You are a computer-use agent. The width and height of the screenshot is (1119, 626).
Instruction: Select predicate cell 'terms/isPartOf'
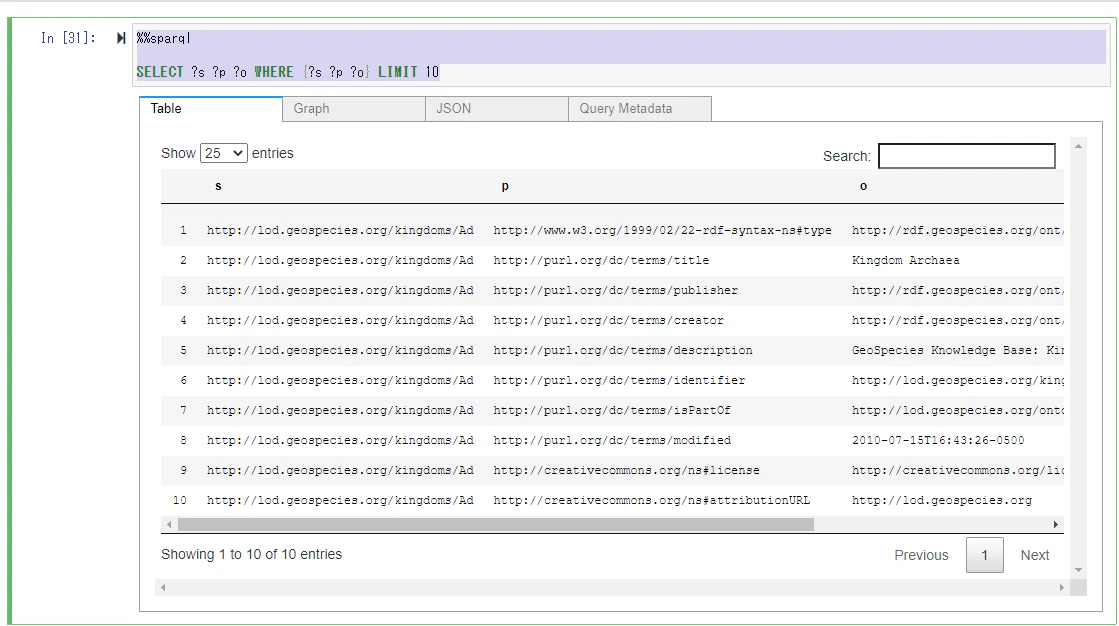(612, 410)
